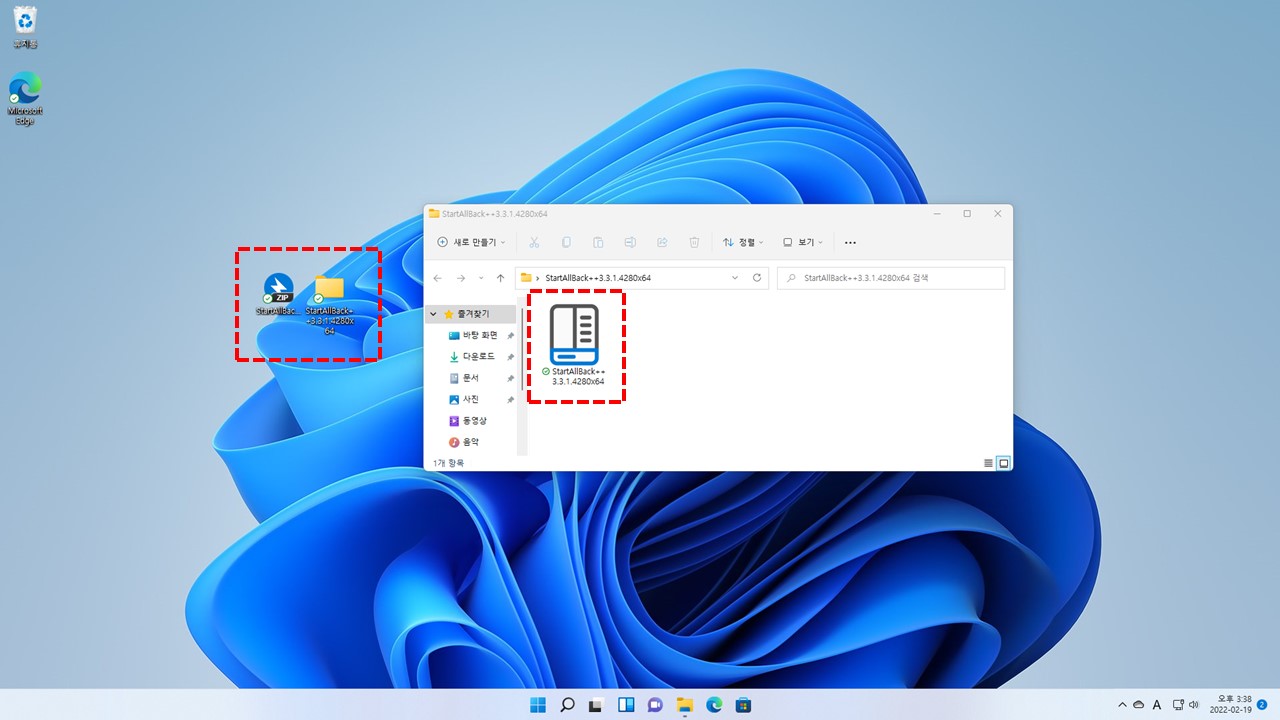1280x720 pixels.
Task: Open taskbar Search
Action: click(x=567, y=704)
